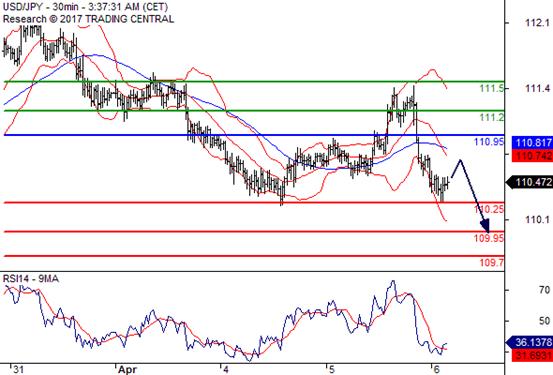Screen dimensions: 553x375
Task: Click the USD/JPY 30min chart title
Action: (x=85, y=7)
